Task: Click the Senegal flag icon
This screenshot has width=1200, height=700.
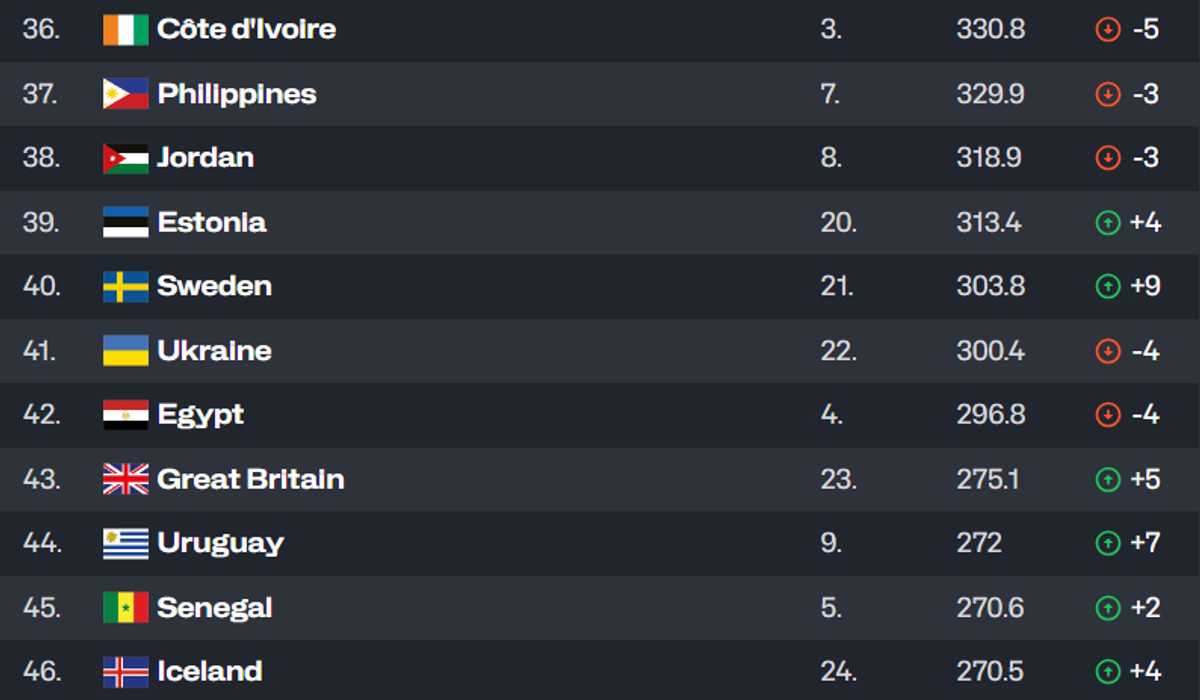Action: click(x=125, y=607)
